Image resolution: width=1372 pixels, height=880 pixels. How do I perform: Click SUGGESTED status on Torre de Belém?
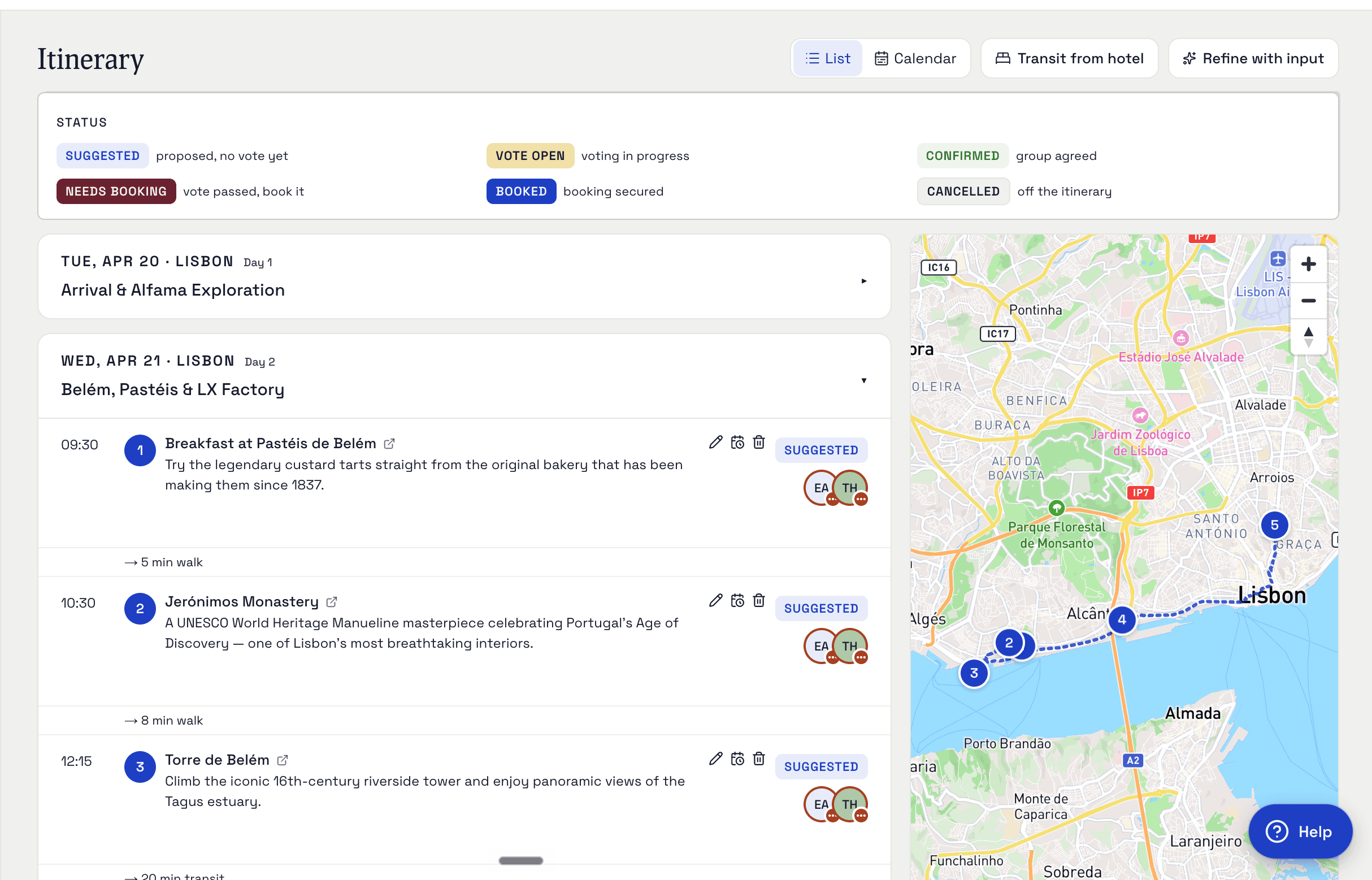[821, 767]
